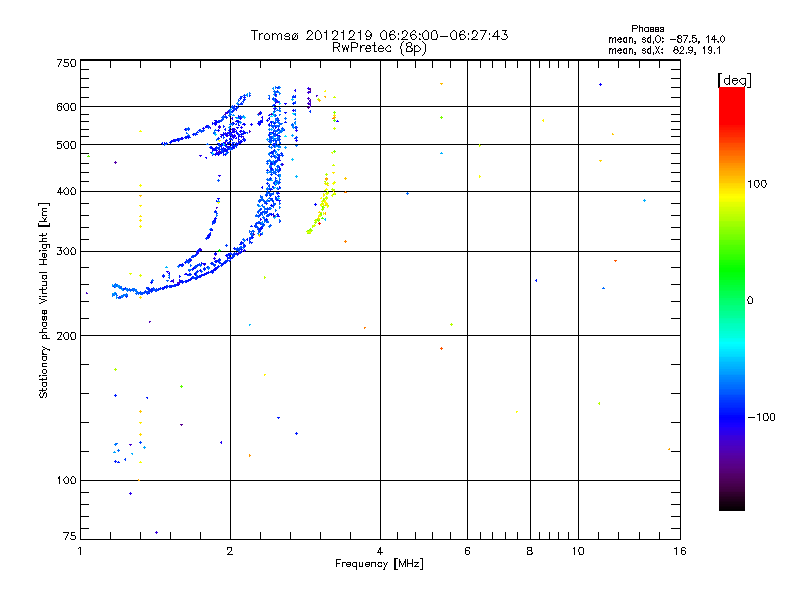Click the dense blue vertical trace near 2.5 MHz
This screenshot has height=600, width=800.
tap(274, 158)
